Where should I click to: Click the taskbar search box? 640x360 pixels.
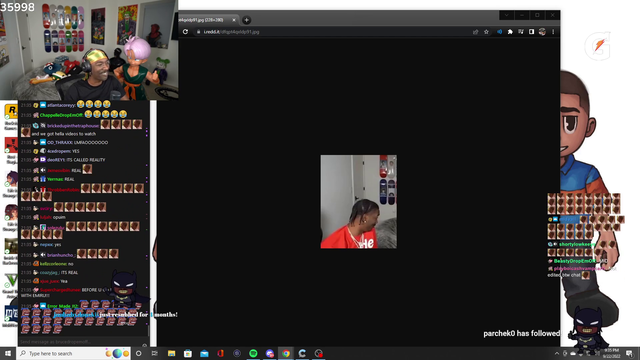click(74, 353)
